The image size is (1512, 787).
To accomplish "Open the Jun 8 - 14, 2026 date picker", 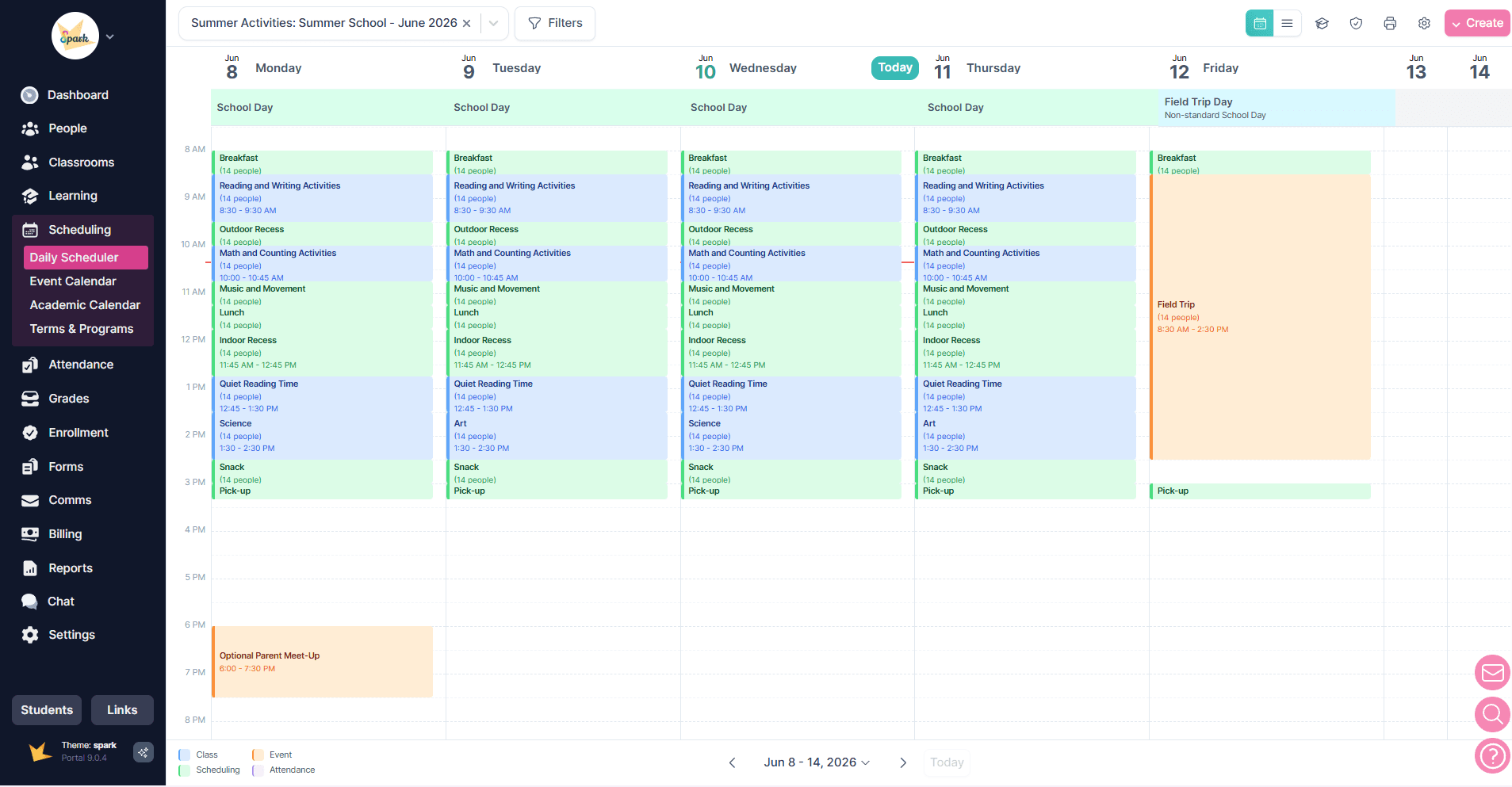I will (817, 762).
